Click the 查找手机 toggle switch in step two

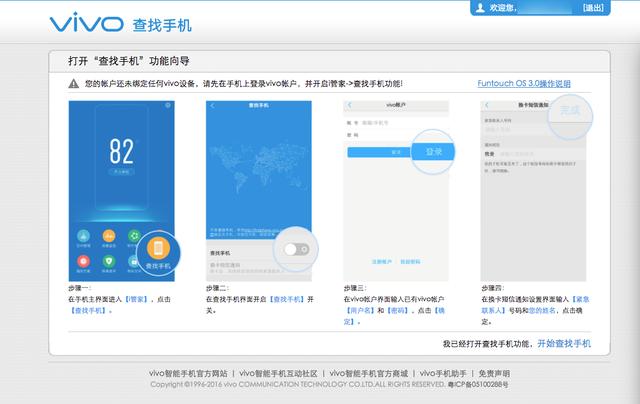tap(297, 249)
